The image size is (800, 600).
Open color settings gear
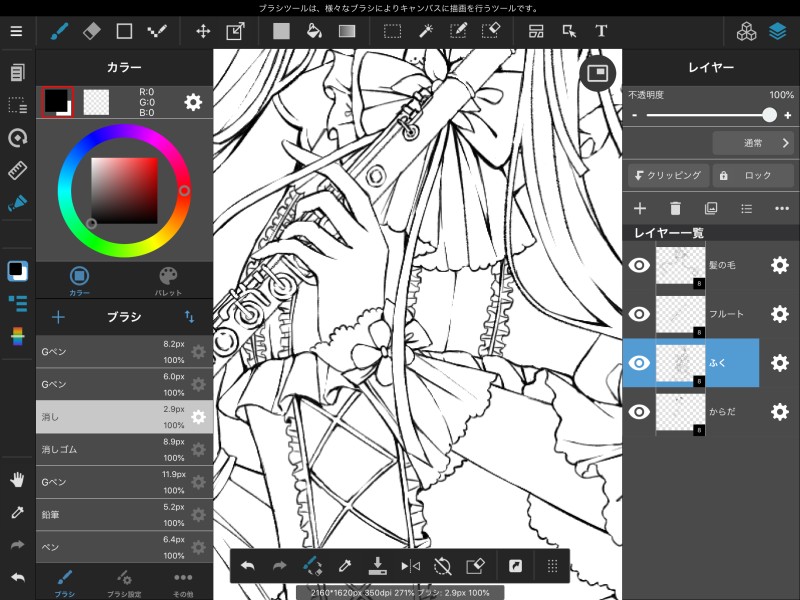pos(193,102)
